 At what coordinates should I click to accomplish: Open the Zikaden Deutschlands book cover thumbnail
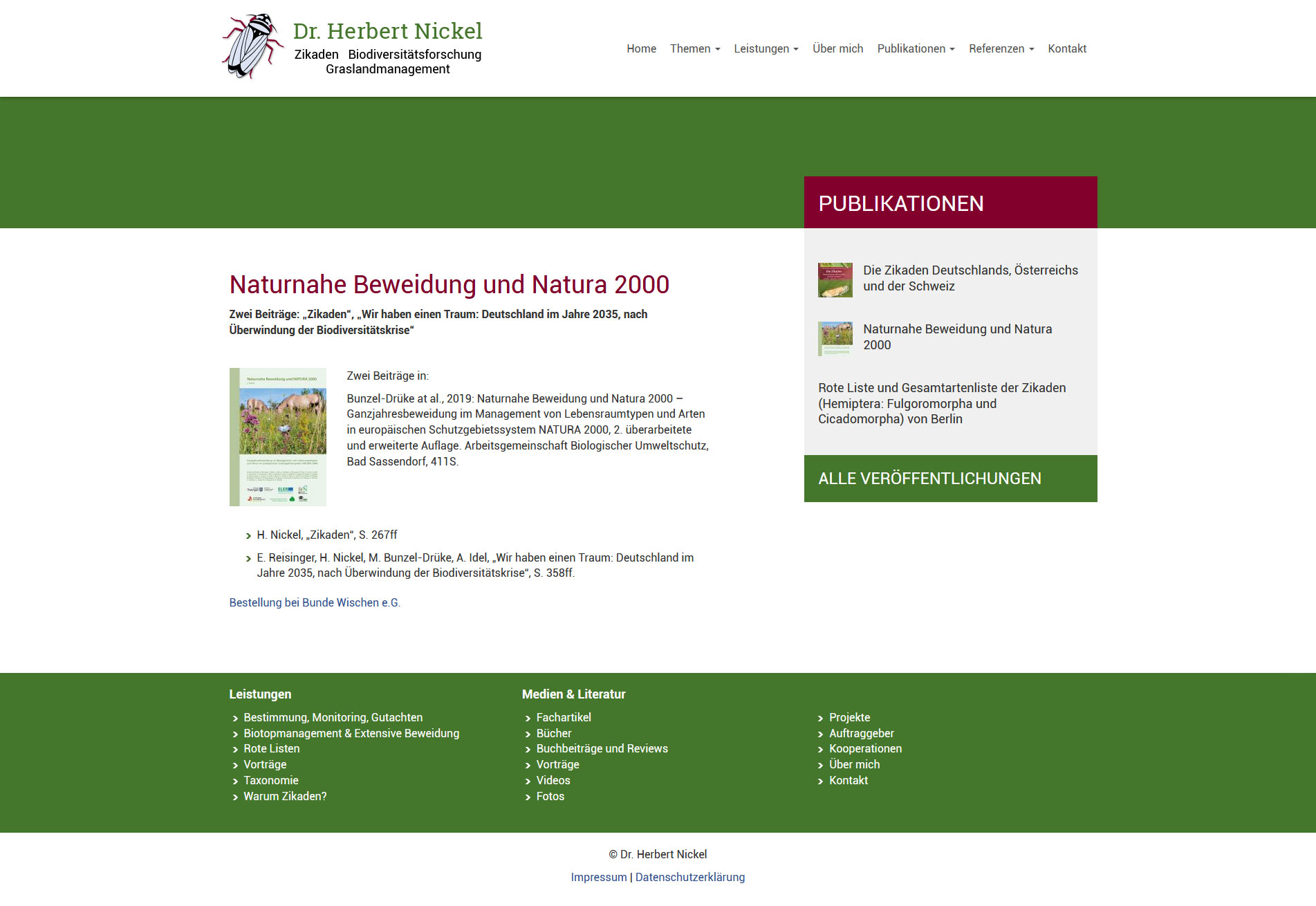click(835, 279)
